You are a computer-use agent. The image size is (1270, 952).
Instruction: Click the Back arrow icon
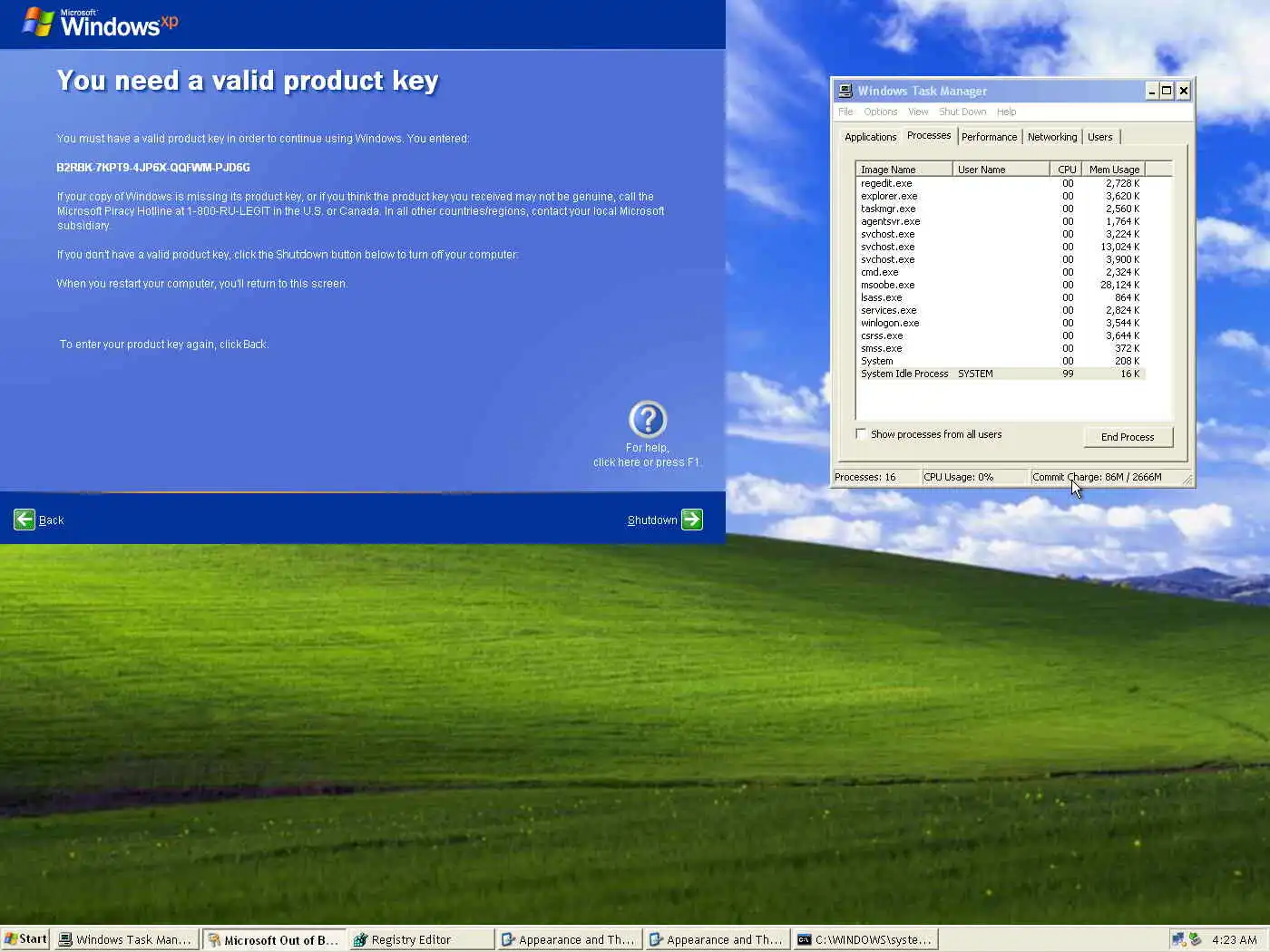tap(24, 520)
